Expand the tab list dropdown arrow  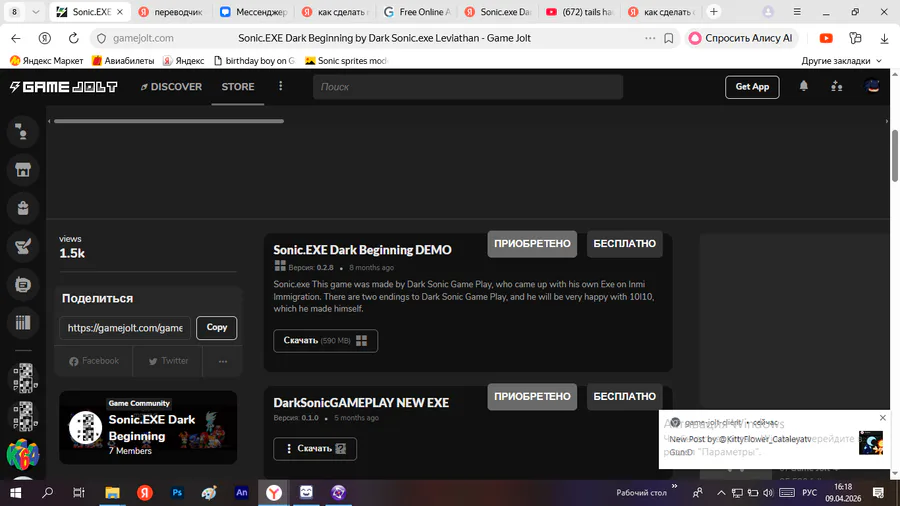(x=36, y=11)
